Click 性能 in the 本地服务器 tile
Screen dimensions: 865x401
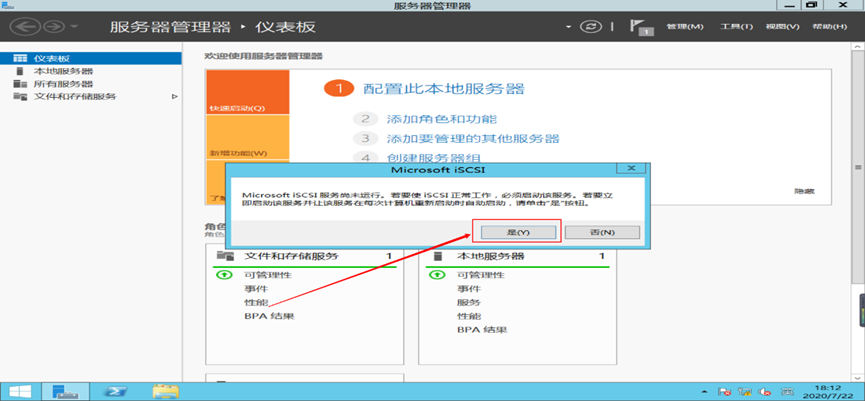[x=468, y=316]
